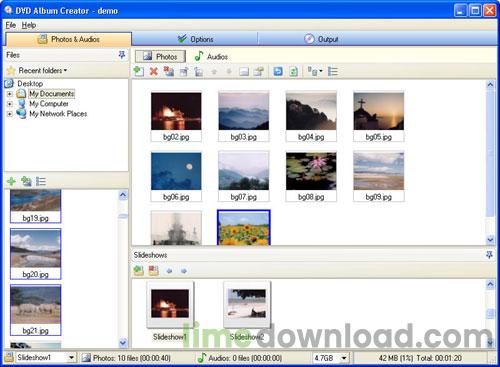Click green plus to add selected file
This screenshot has width=500, height=367.
click(x=11, y=181)
